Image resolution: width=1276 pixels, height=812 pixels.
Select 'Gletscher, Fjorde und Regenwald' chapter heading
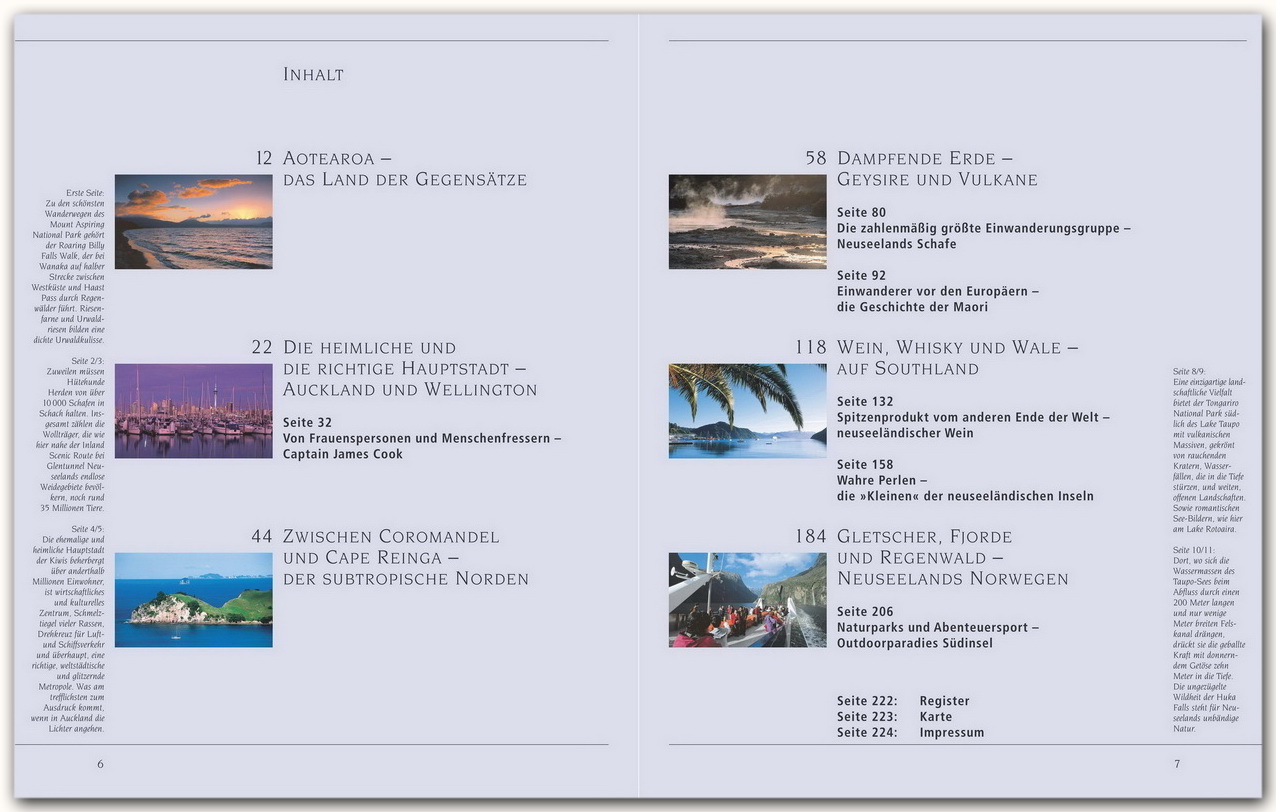click(x=952, y=558)
